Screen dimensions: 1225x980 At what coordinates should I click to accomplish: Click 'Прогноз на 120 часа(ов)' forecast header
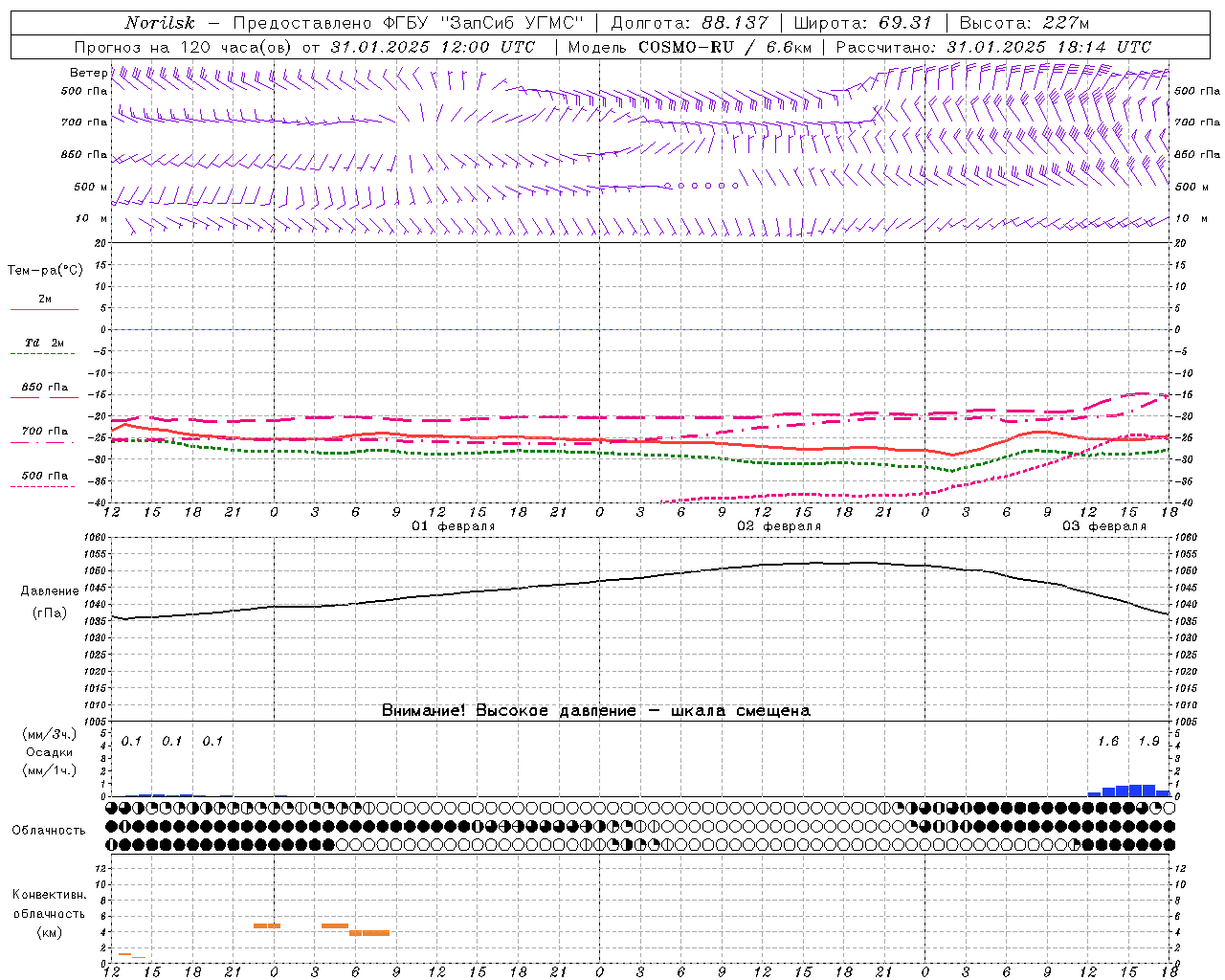point(184,47)
